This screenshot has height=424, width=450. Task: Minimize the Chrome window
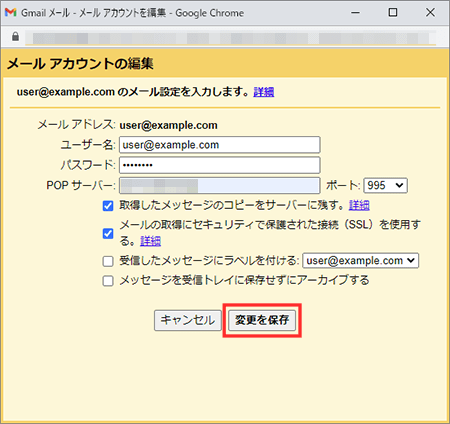click(x=356, y=13)
